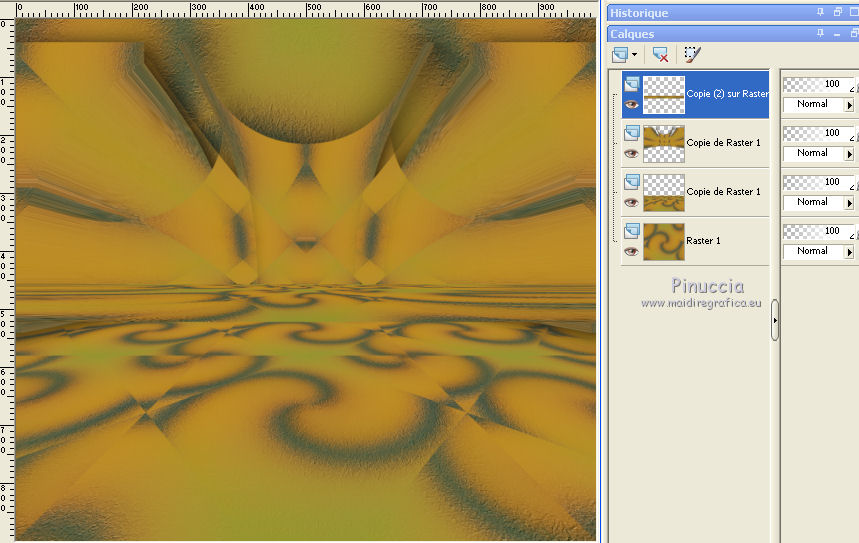The image size is (859, 543).
Task: Click the Raster 1 layer thumbnail
Action: (x=664, y=241)
